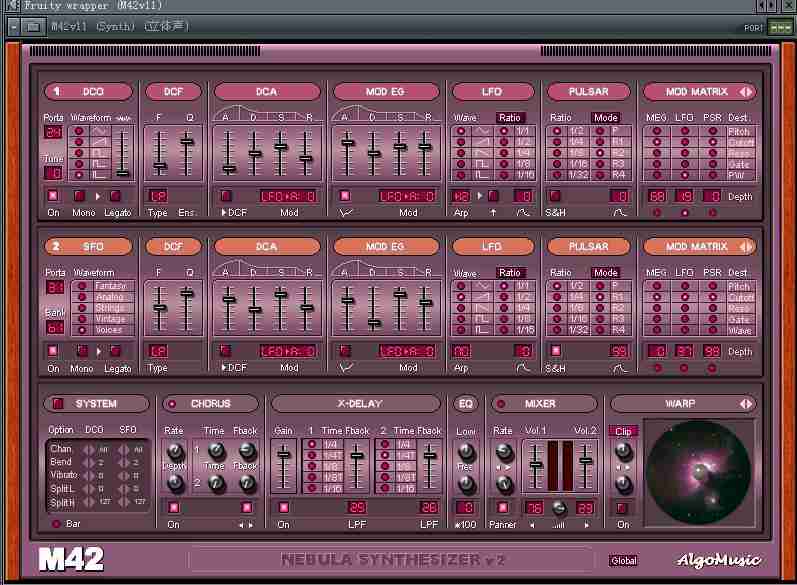Viewport: 797px width, 585px height.
Task: Click the 2 SFO header button
Action: 89,247
